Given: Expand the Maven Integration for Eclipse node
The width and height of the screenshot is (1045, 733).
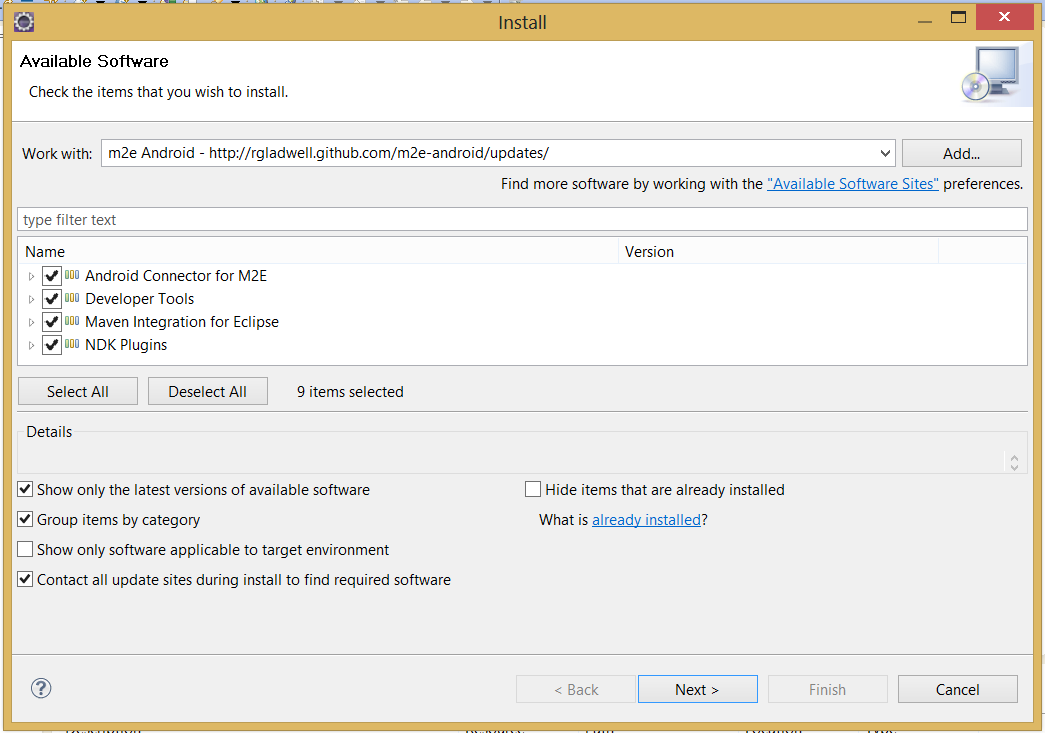Looking at the screenshot, I should [x=31, y=322].
